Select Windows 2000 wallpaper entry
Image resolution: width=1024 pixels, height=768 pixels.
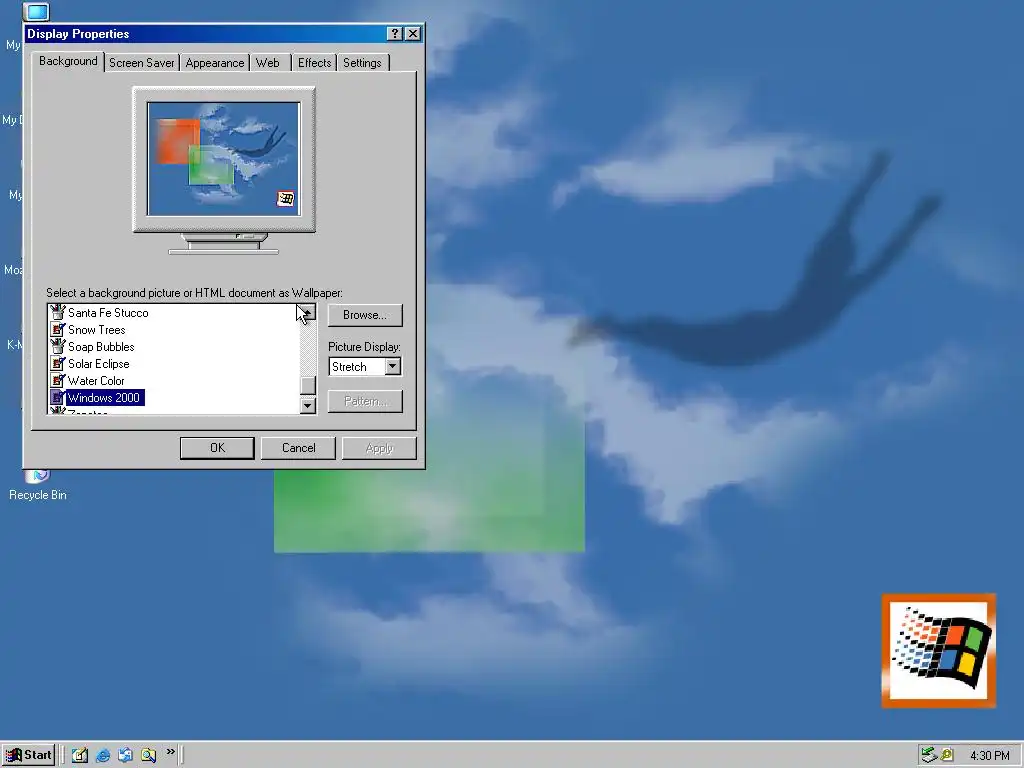(x=104, y=398)
